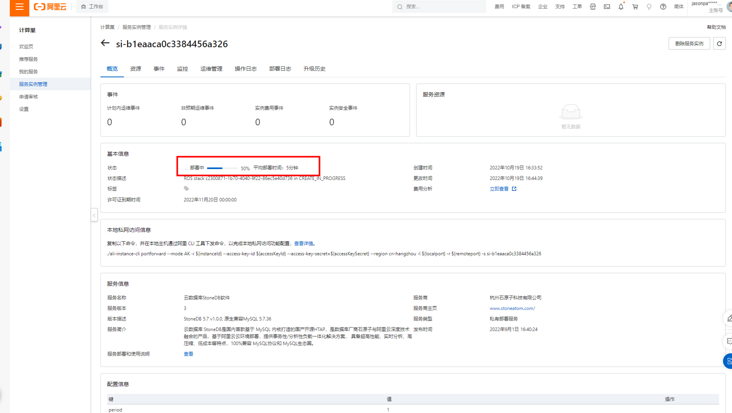Click the deployment progress bar at 50%
The width and height of the screenshot is (732, 413).
click(x=222, y=168)
